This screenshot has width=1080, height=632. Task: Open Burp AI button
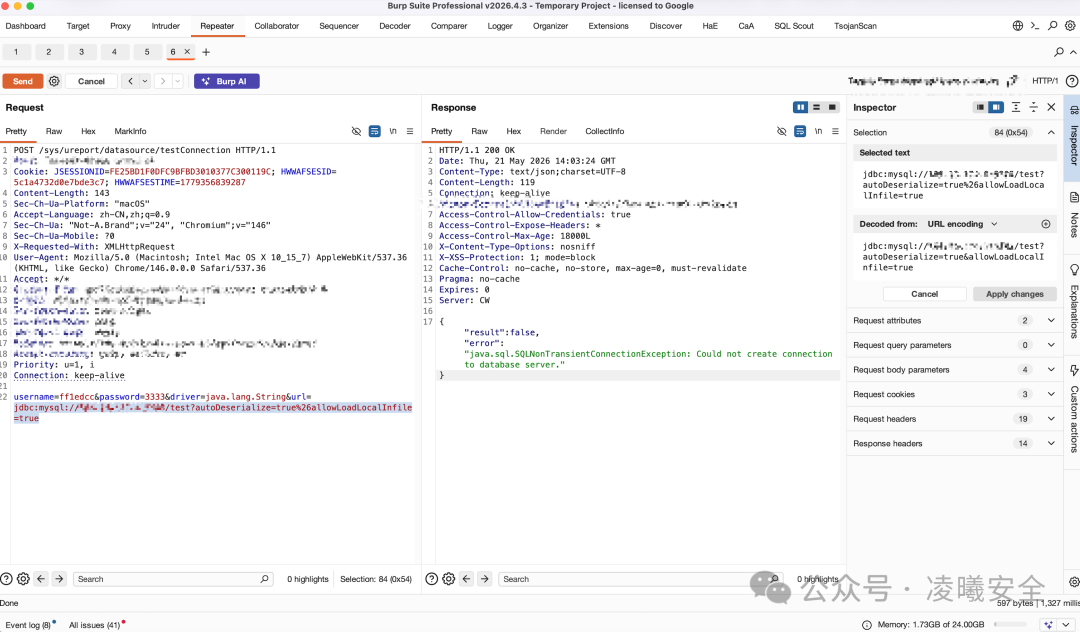coord(227,81)
